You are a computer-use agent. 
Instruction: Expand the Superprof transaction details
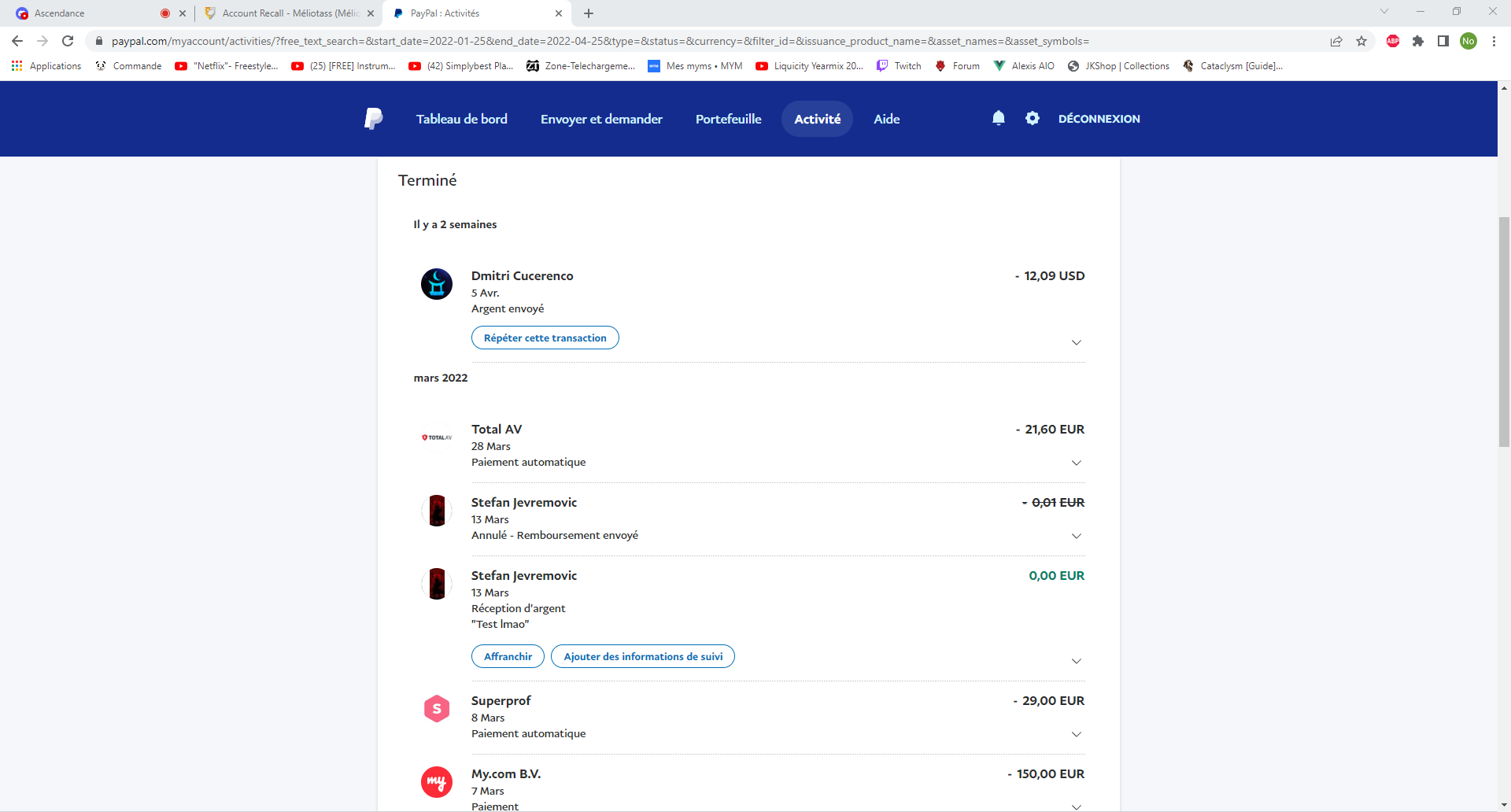[1077, 734]
